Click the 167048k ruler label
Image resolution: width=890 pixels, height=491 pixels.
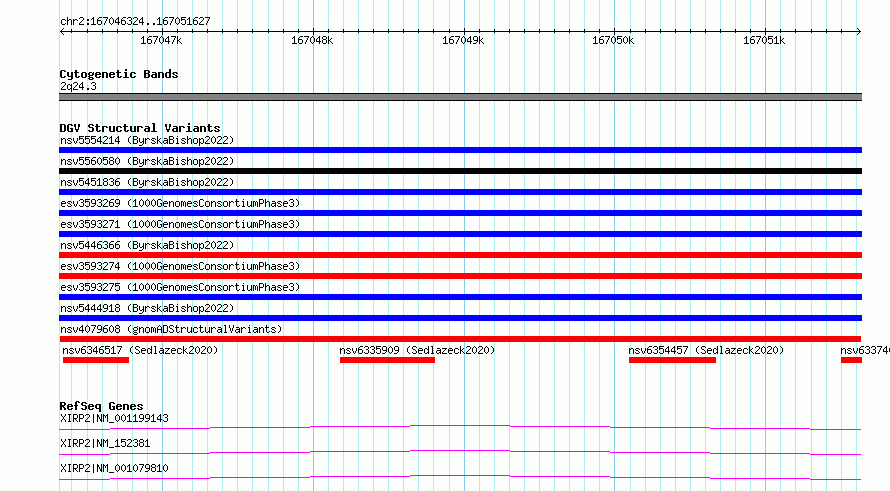point(312,40)
